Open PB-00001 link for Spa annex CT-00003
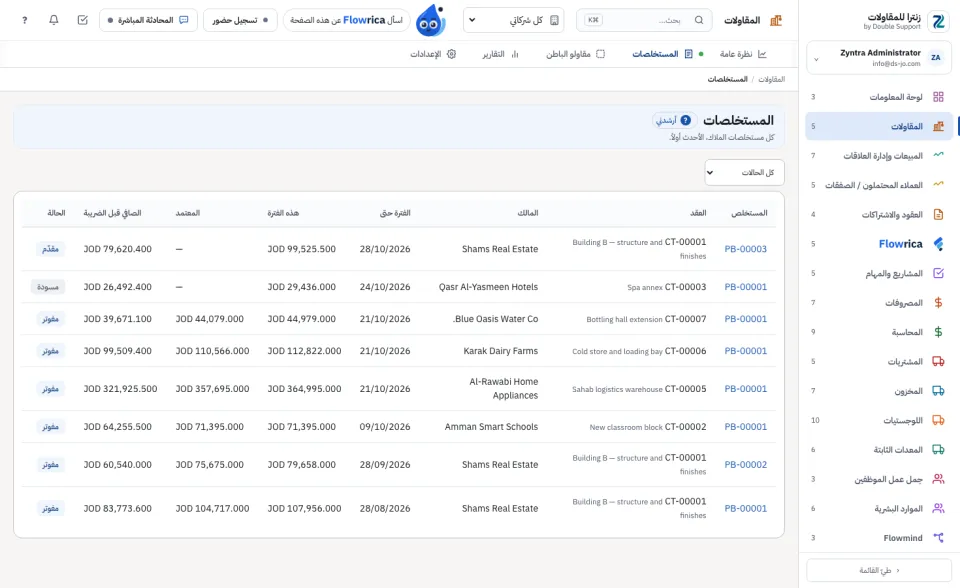The height and width of the screenshot is (588, 960). point(745,287)
